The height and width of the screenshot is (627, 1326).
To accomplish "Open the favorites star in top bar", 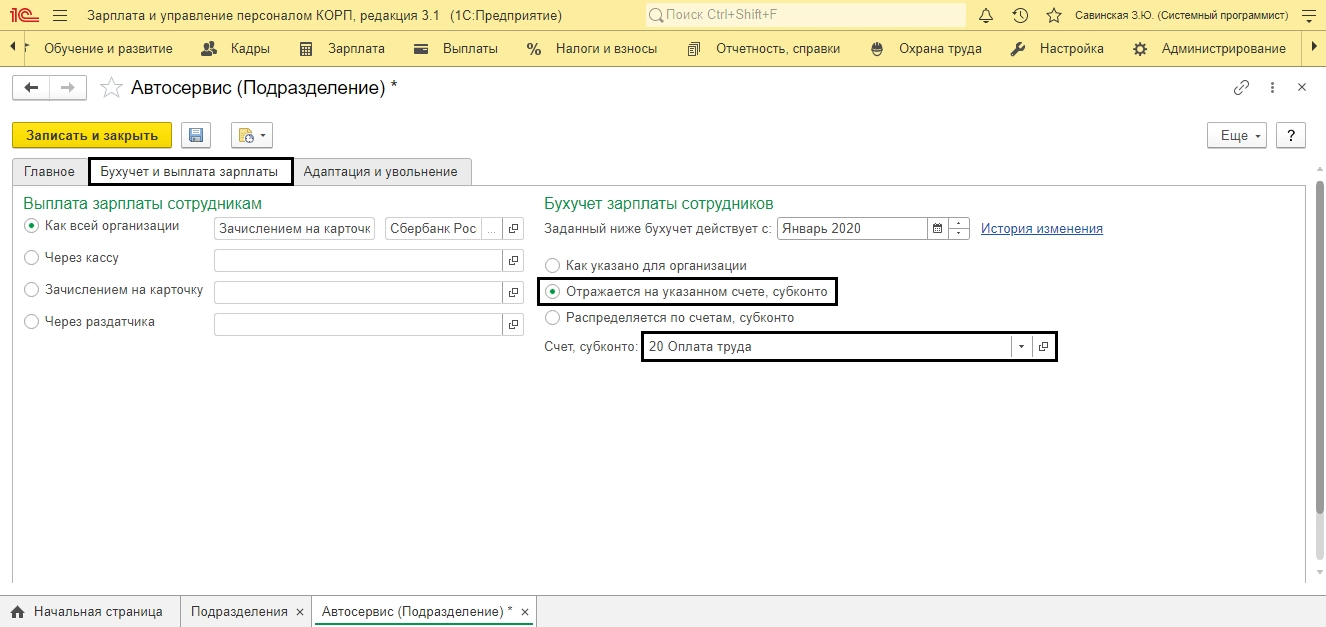I will 1053,16.
